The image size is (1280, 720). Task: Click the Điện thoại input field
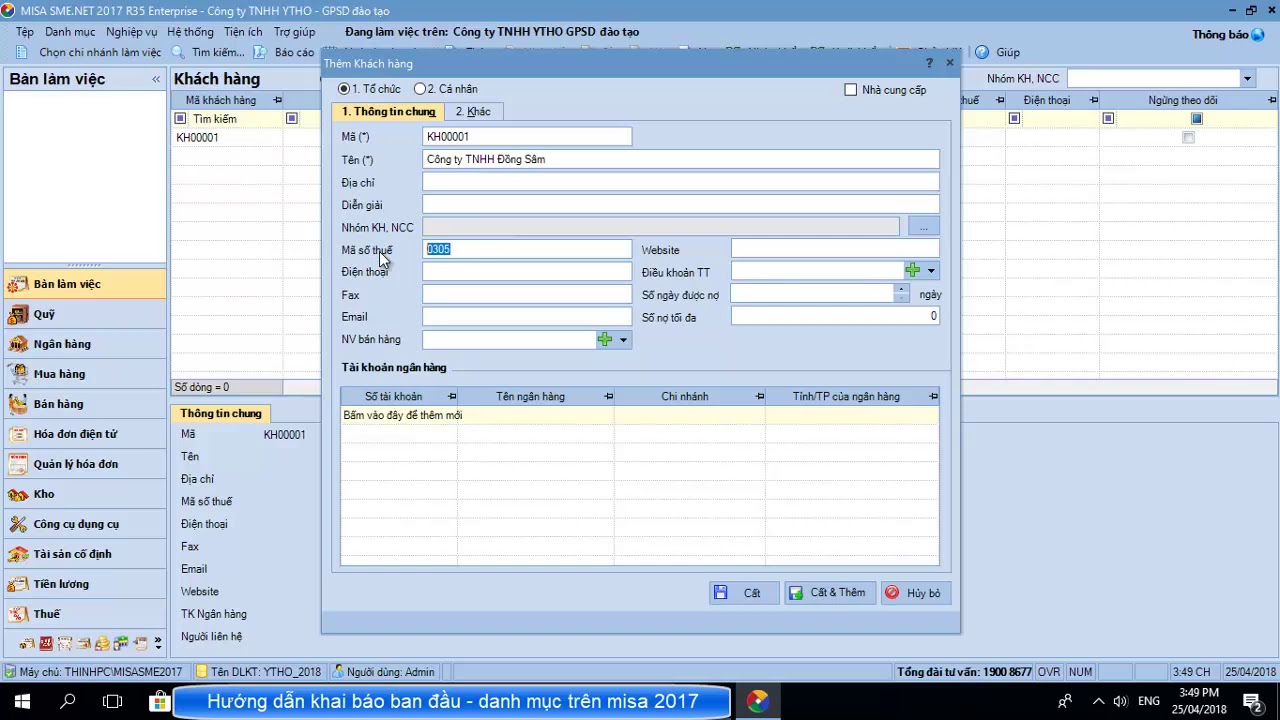pyautogui.click(x=527, y=272)
